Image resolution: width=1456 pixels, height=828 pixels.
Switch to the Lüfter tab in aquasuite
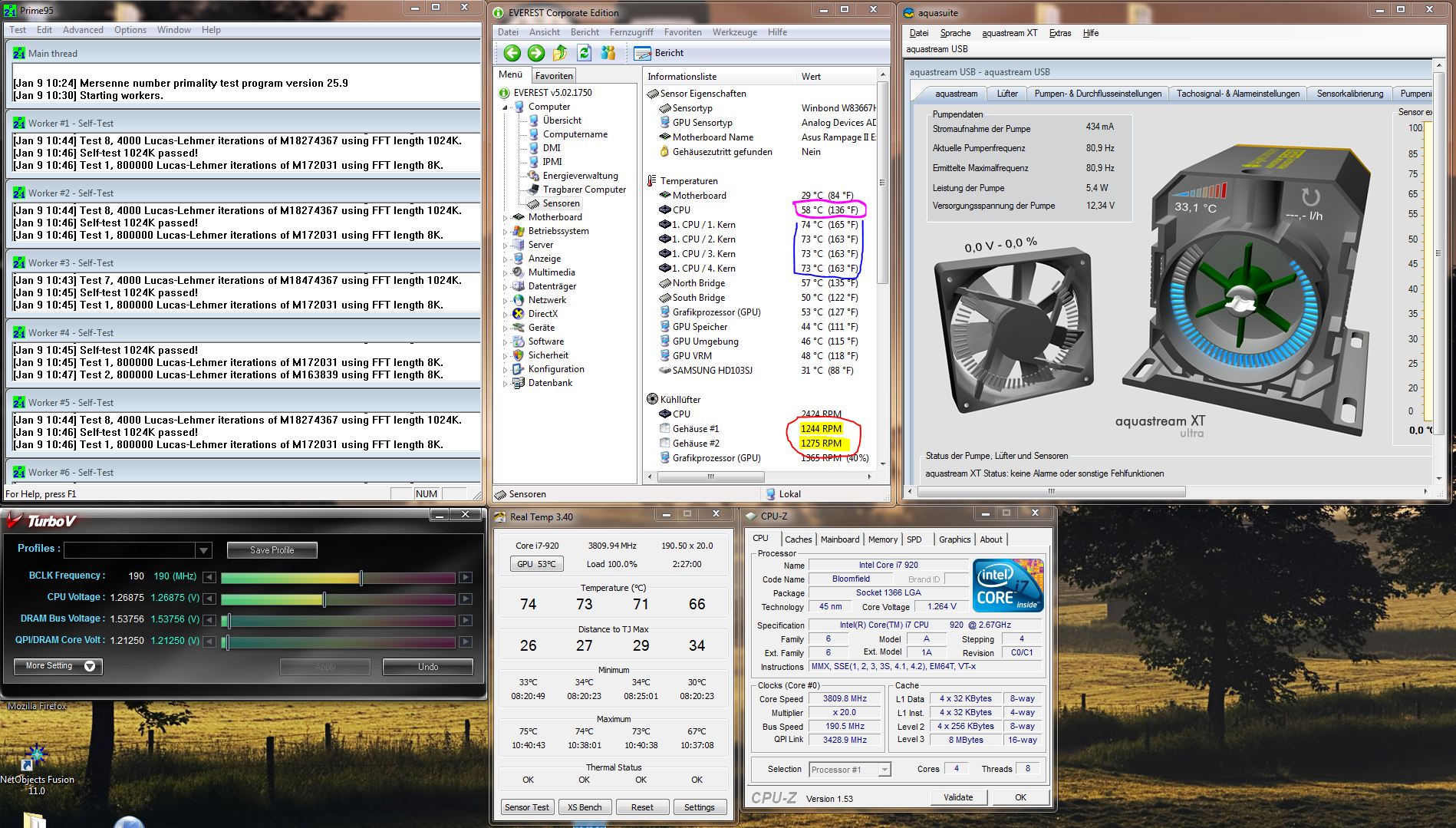(x=1007, y=94)
